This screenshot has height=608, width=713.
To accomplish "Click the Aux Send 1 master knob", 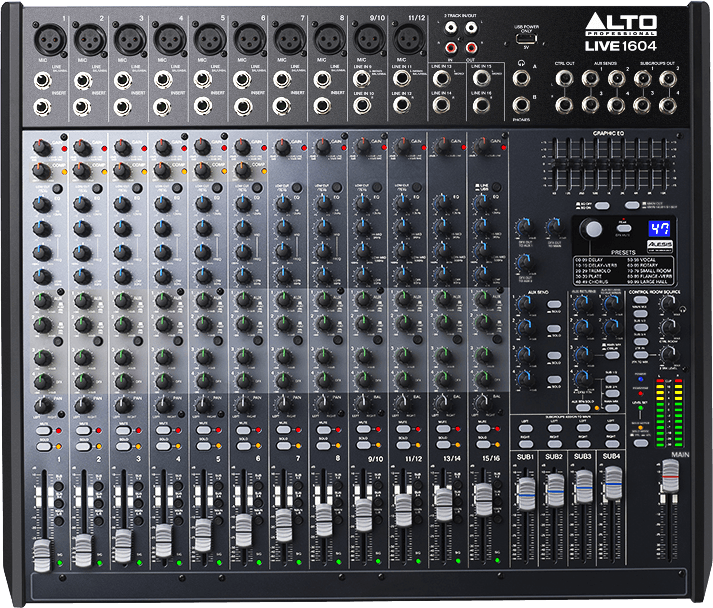I will (x=525, y=304).
